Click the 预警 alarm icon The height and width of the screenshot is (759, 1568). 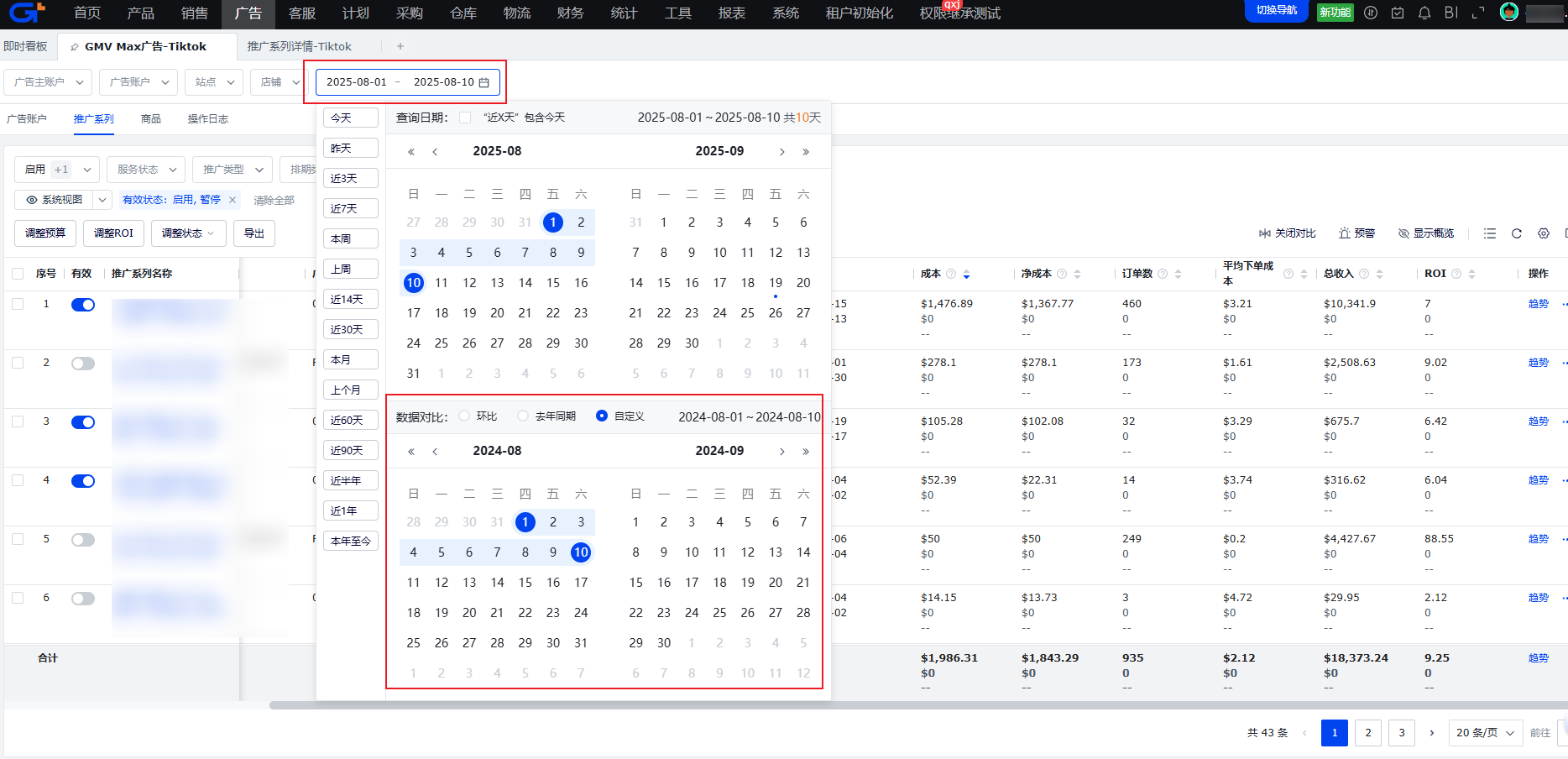(1345, 233)
